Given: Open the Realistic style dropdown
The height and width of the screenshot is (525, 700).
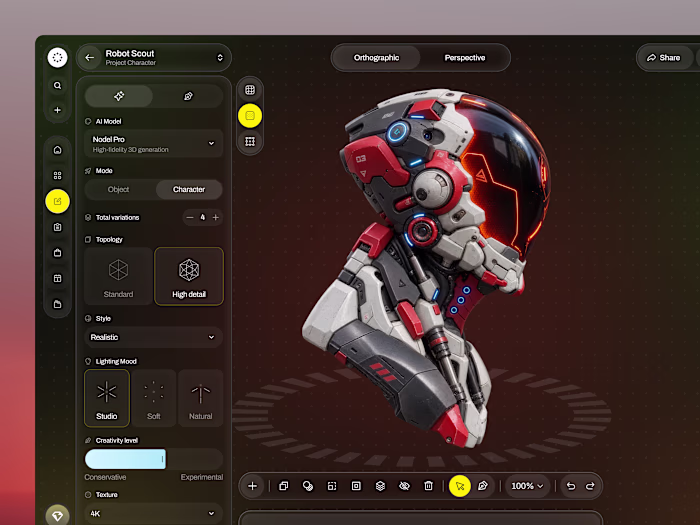Looking at the screenshot, I should coord(154,337).
